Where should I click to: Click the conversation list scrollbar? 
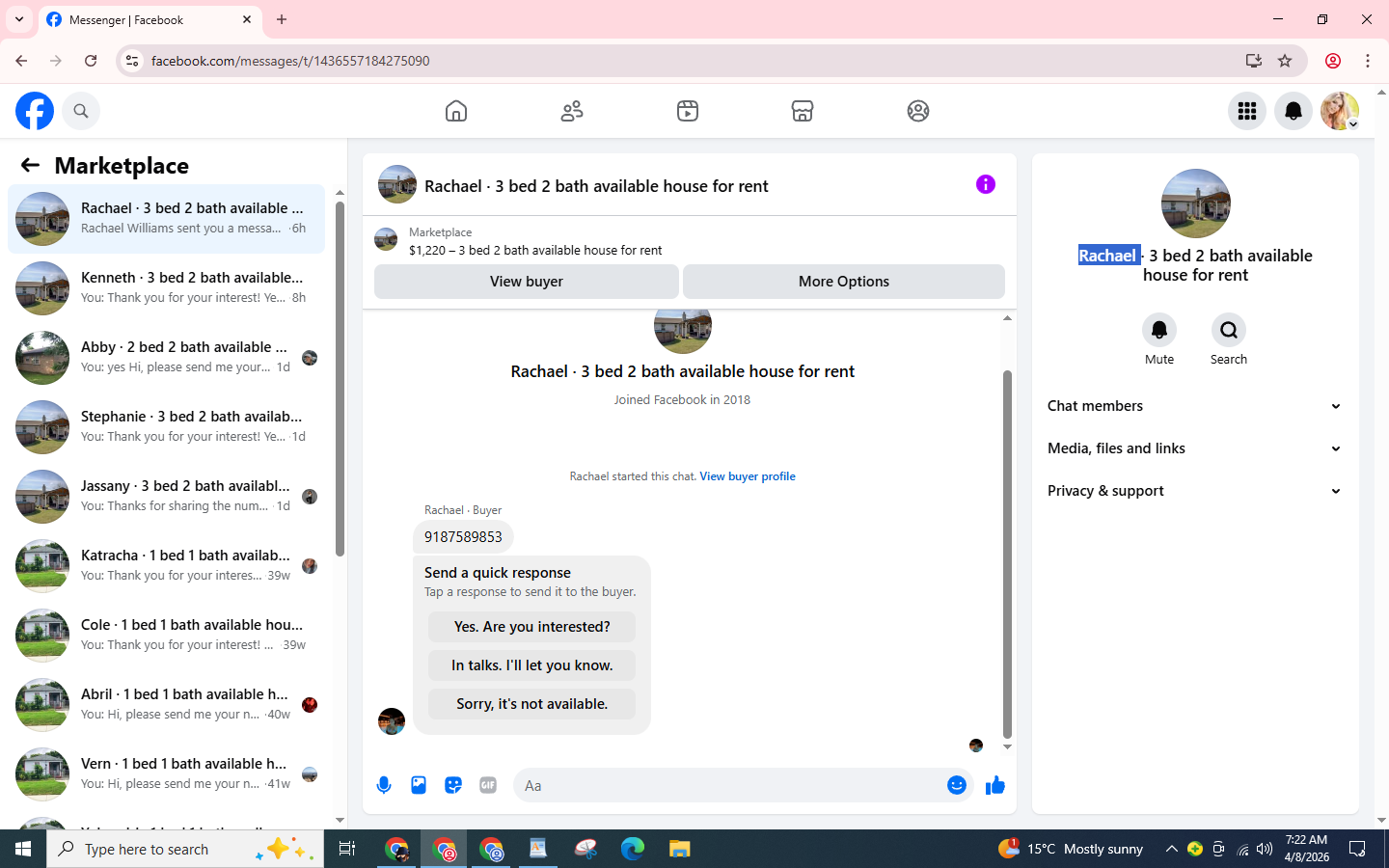tap(340, 379)
